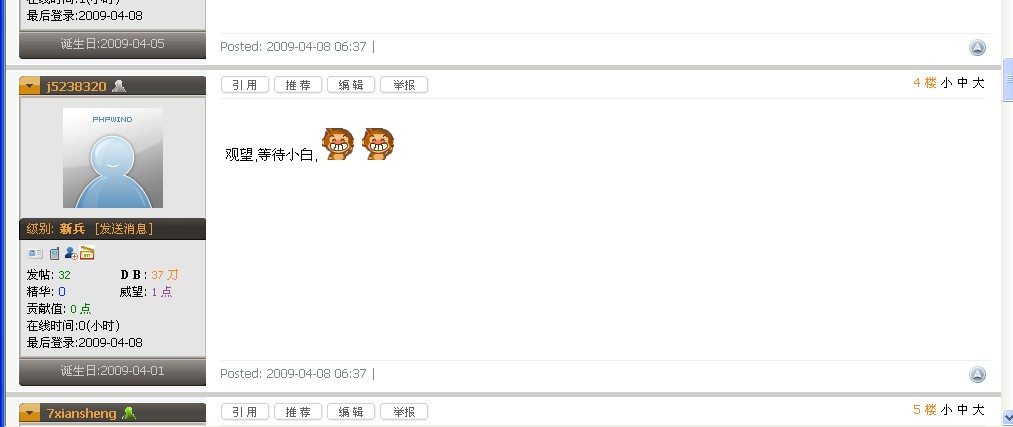
Task: Expand the dropdown arrow next to j5238320
Action: [30, 86]
